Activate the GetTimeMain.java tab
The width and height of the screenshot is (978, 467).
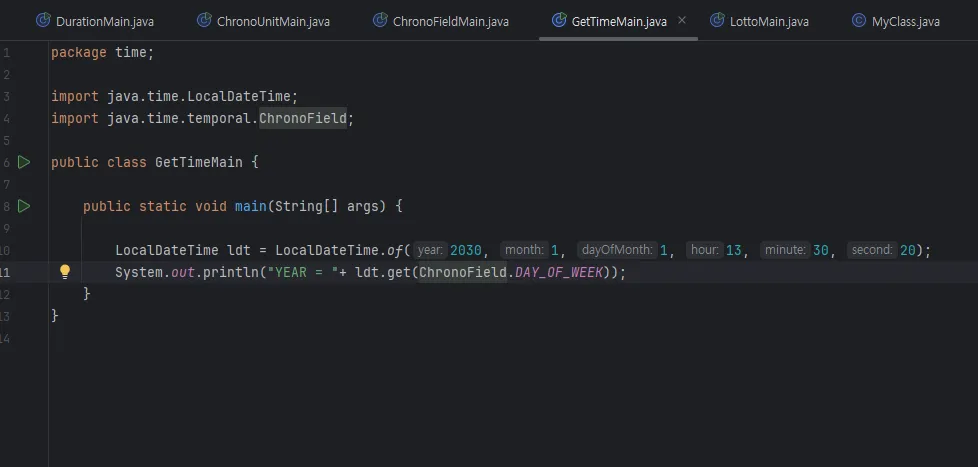tap(619, 21)
